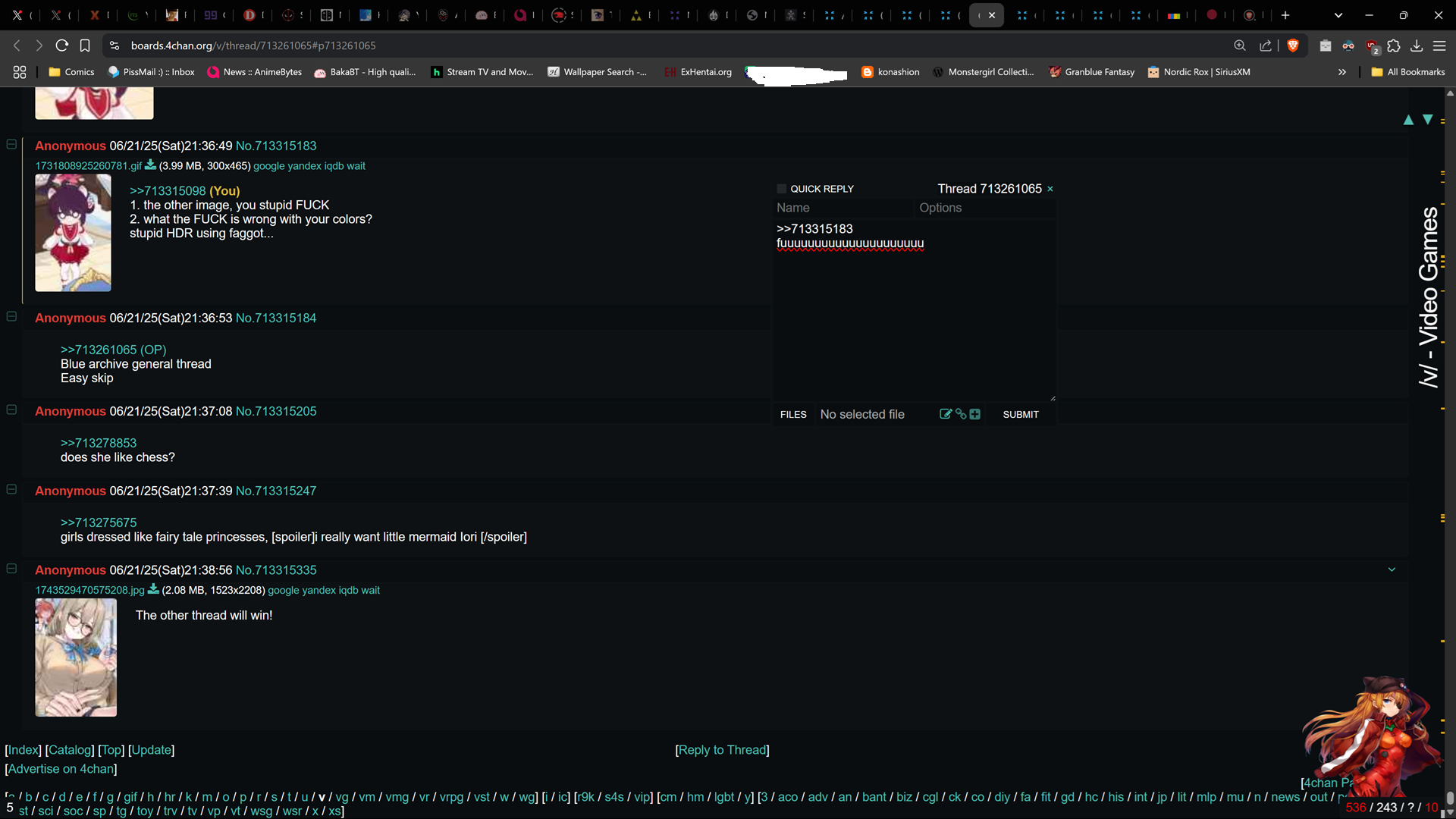1456x819 pixels.
Task: Submit the quick reply post
Action: (x=1021, y=414)
